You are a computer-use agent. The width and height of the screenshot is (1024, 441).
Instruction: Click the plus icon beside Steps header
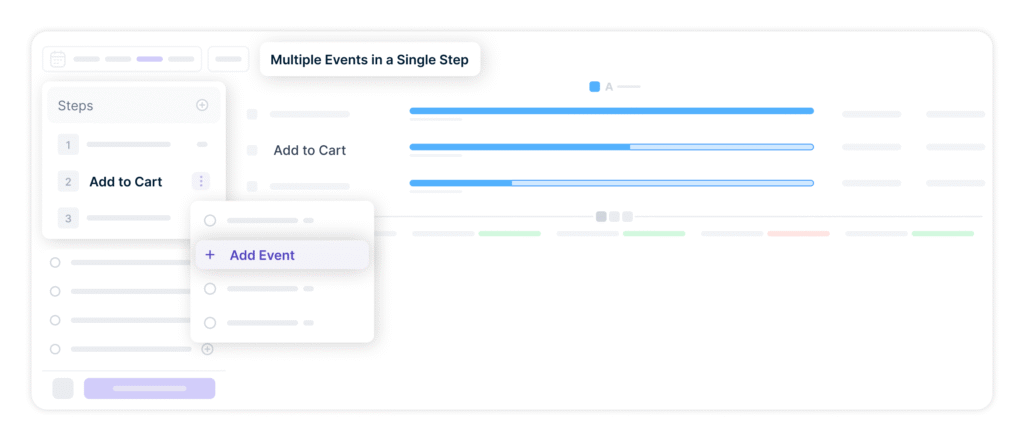202,105
